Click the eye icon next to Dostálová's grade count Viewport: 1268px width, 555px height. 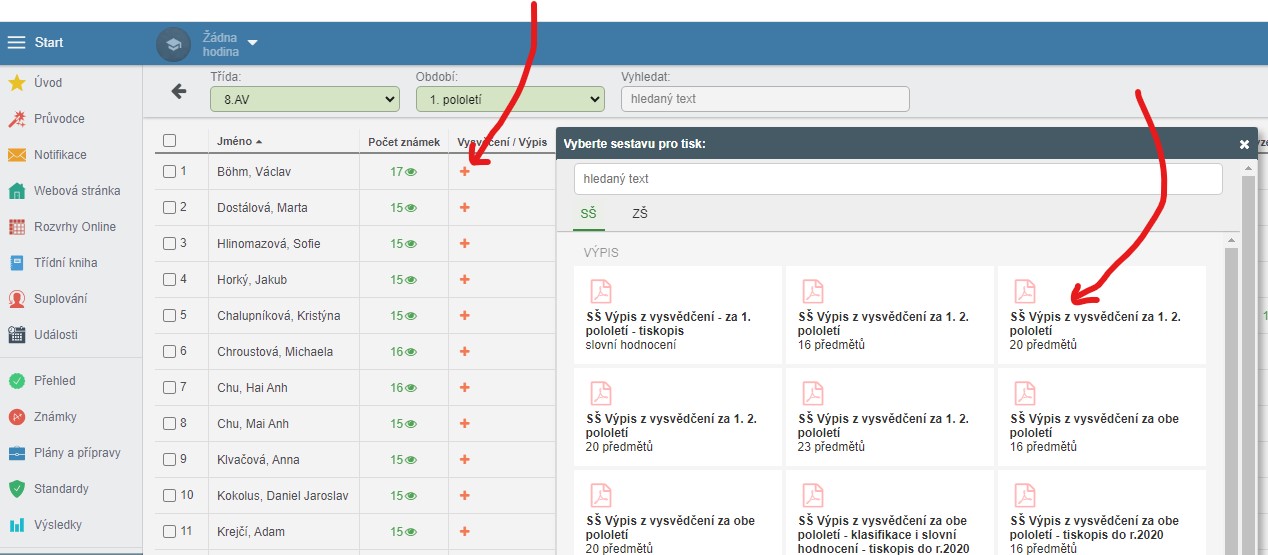(x=411, y=208)
